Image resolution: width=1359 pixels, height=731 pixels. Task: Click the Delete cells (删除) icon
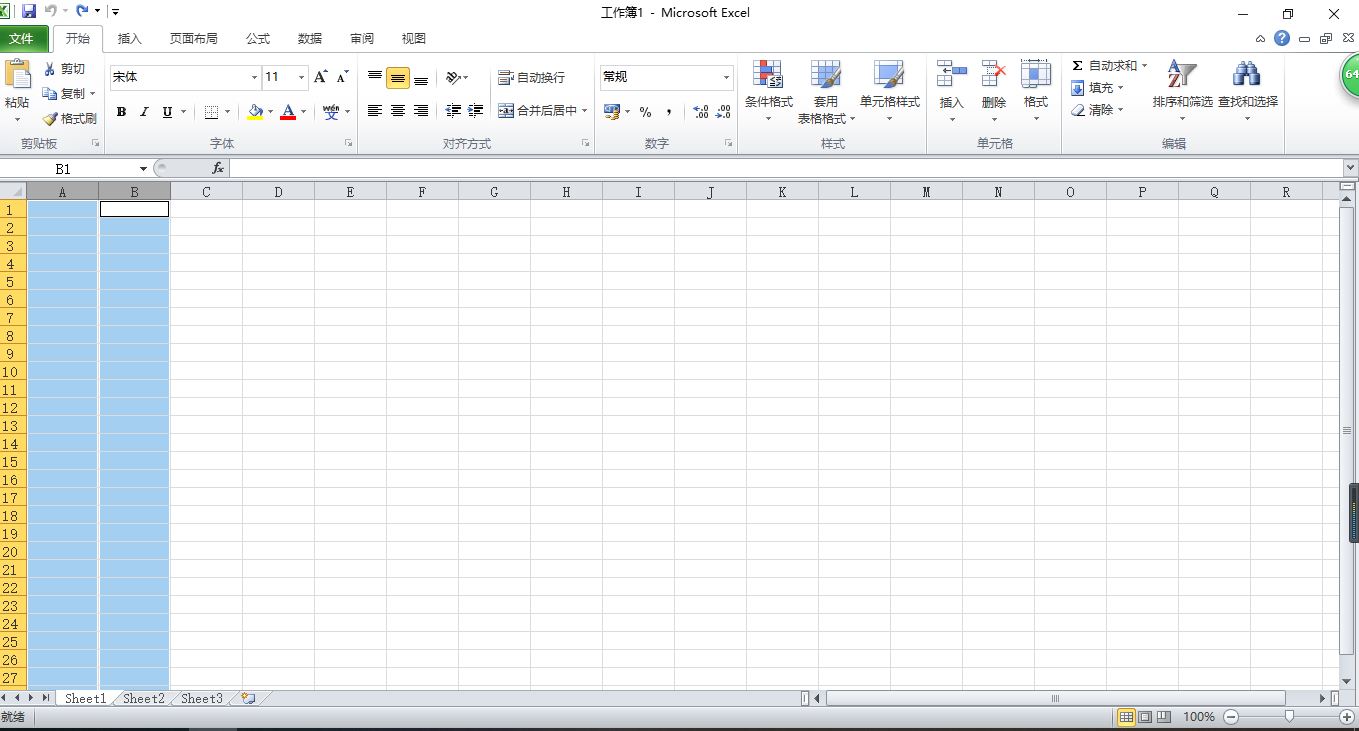point(994,74)
